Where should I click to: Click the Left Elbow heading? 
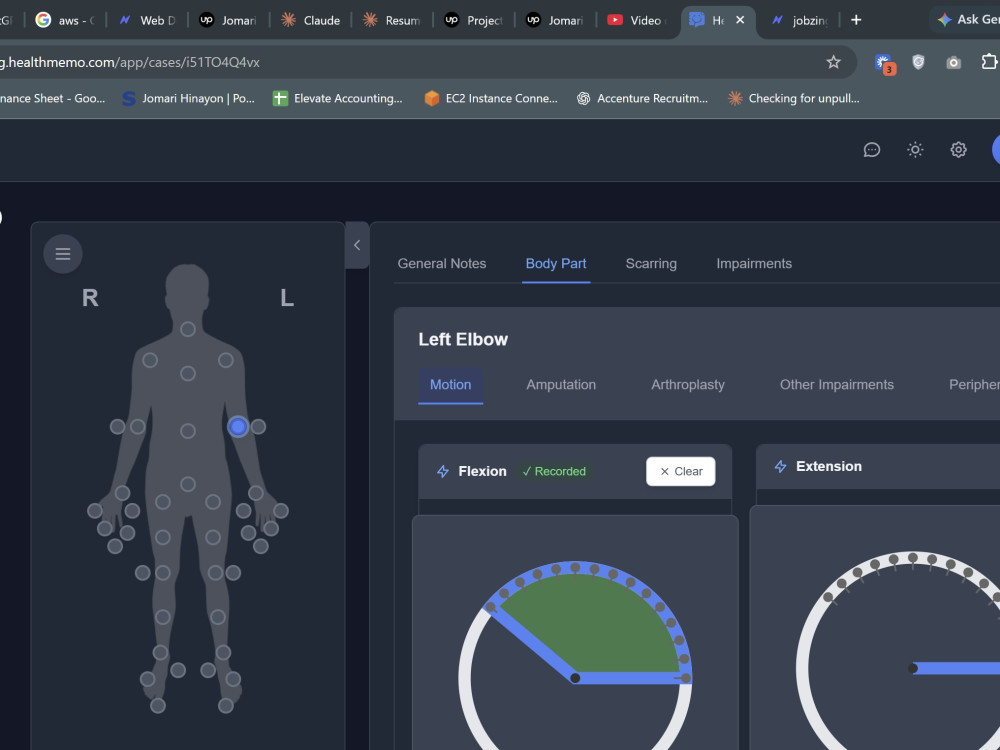point(463,339)
